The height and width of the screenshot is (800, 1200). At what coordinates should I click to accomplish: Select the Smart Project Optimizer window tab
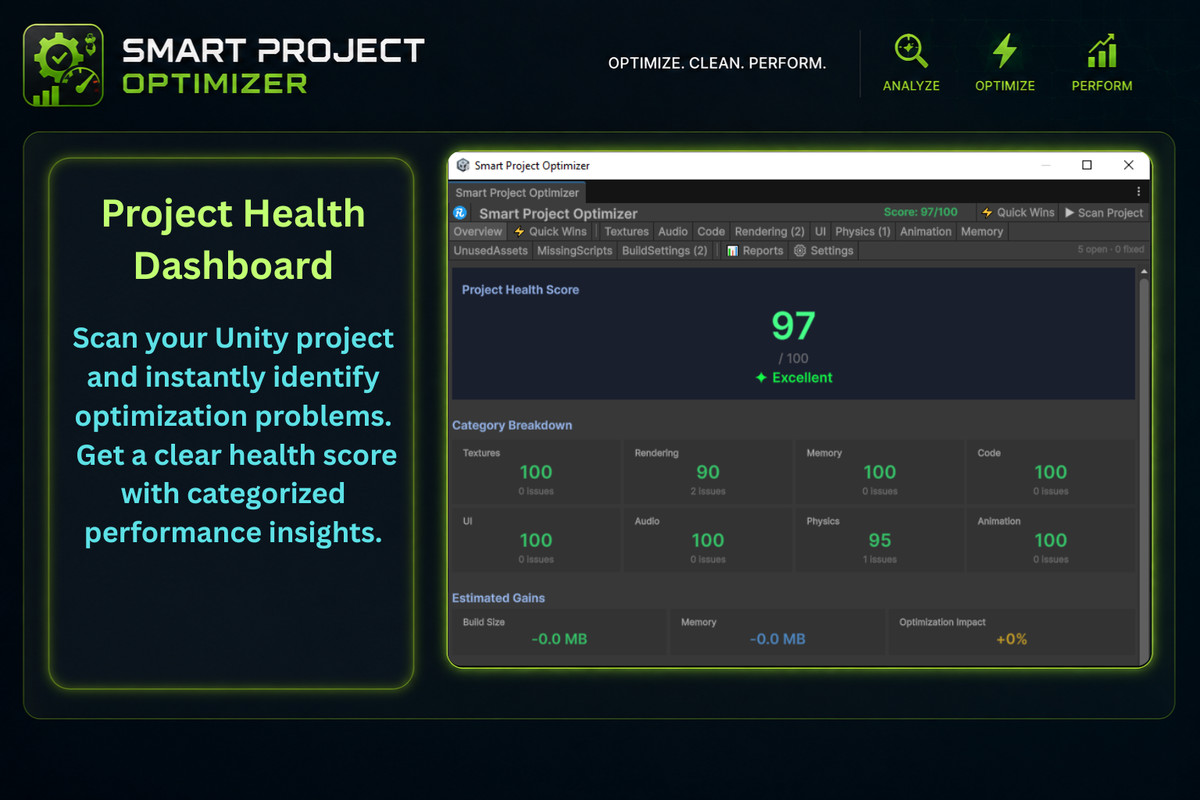tap(517, 192)
